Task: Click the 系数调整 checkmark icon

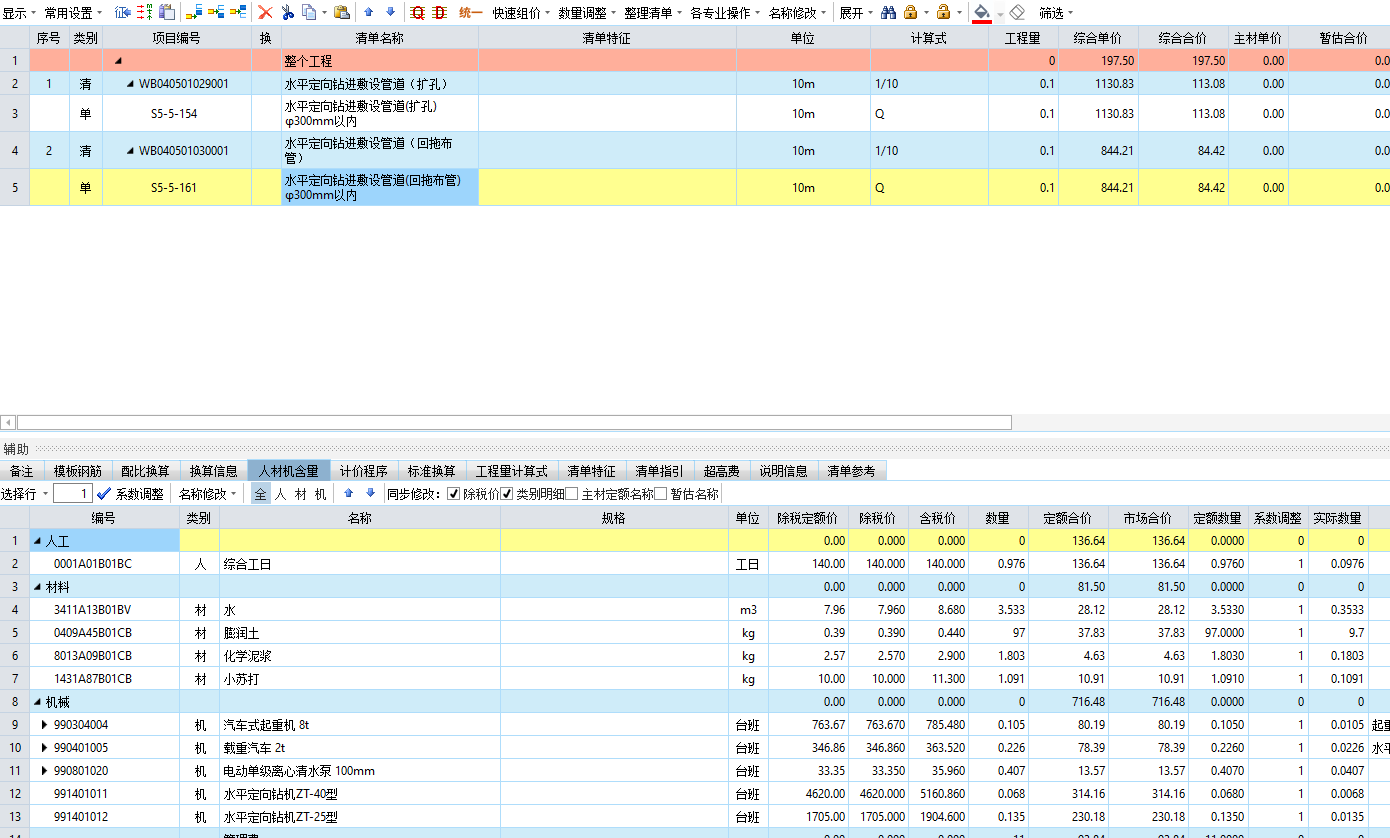Action: tap(105, 493)
